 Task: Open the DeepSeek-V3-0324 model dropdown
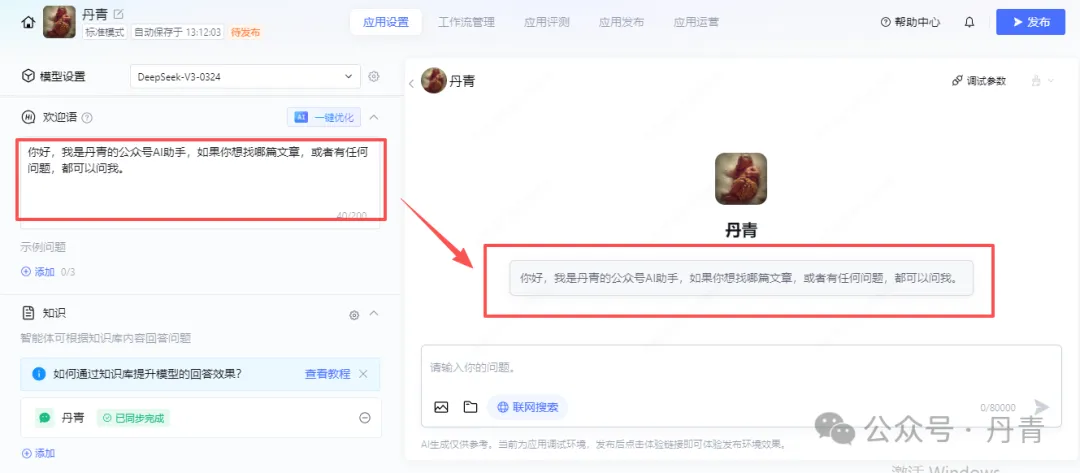pos(245,76)
